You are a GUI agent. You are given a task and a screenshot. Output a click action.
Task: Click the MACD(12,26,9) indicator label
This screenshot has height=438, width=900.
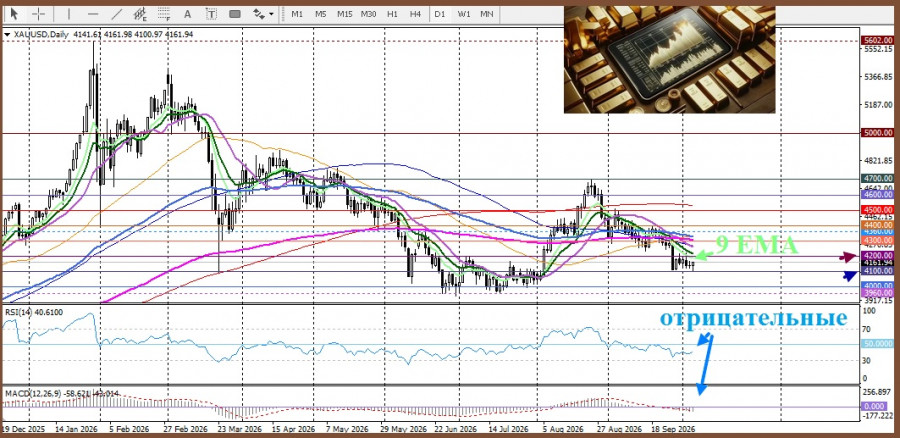pos(62,393)
